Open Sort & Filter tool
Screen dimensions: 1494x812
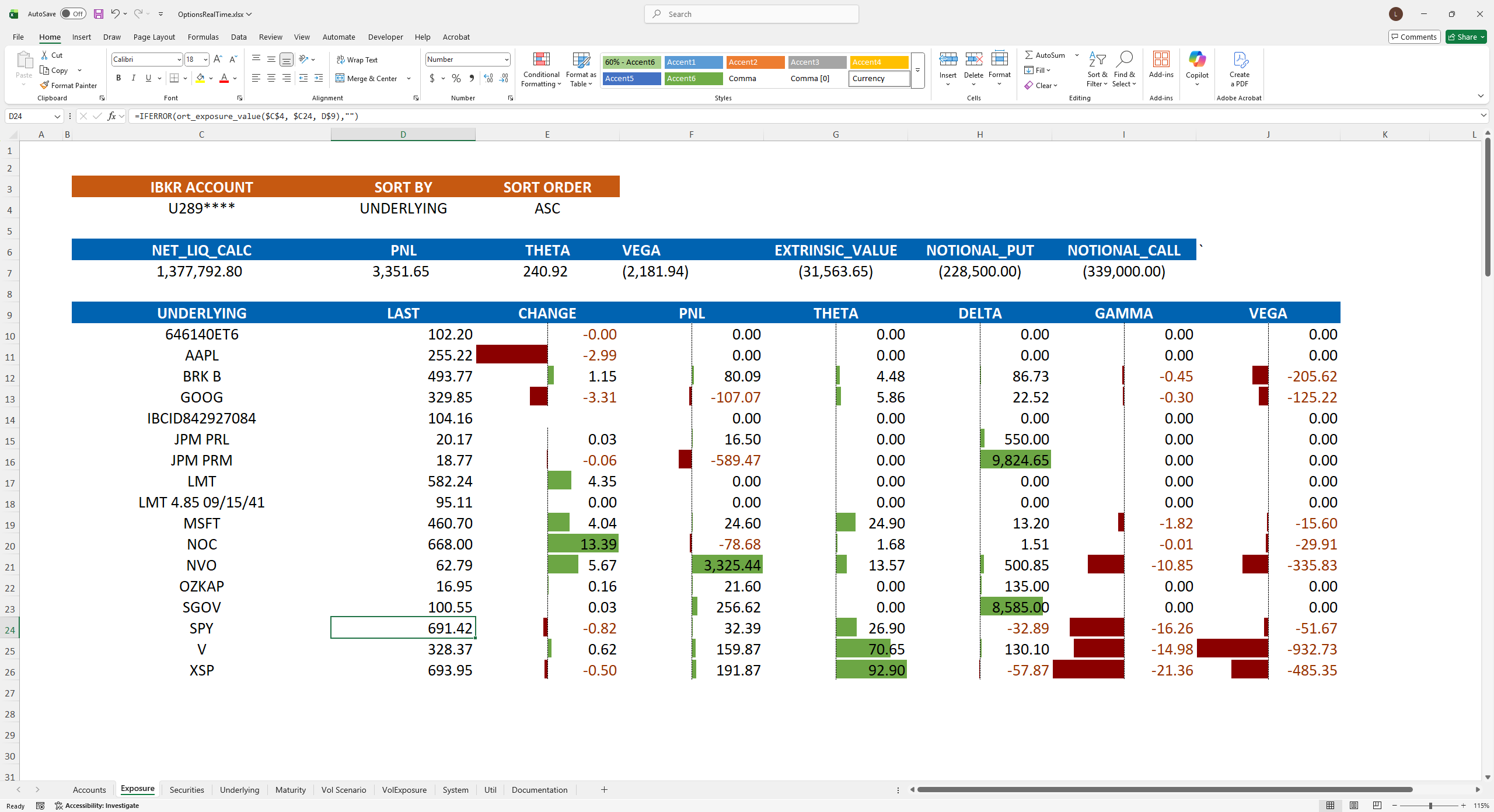1097,69
